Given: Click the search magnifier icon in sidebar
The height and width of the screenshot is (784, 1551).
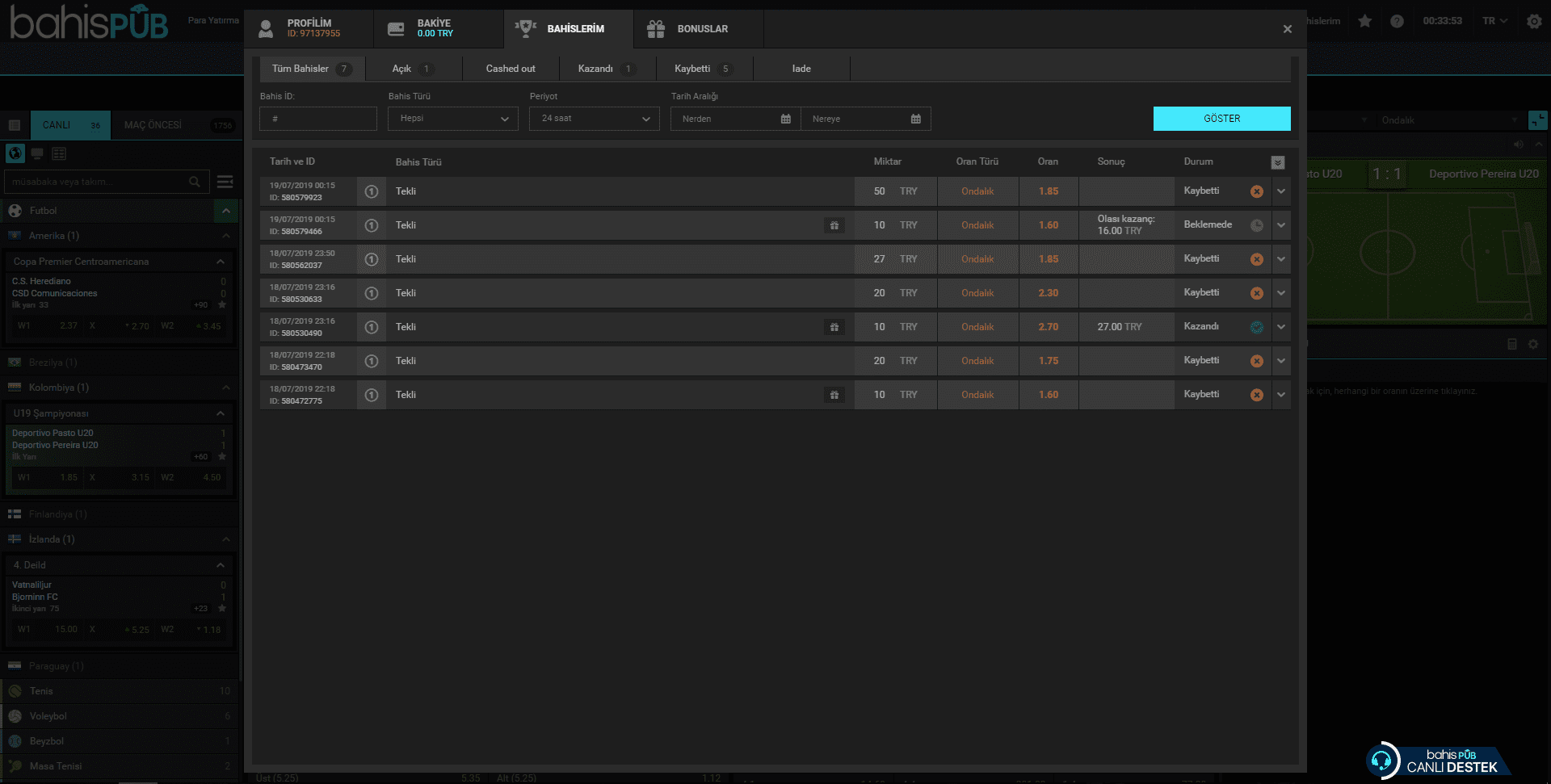Looking at the screenshot, I should click(195, 182).
